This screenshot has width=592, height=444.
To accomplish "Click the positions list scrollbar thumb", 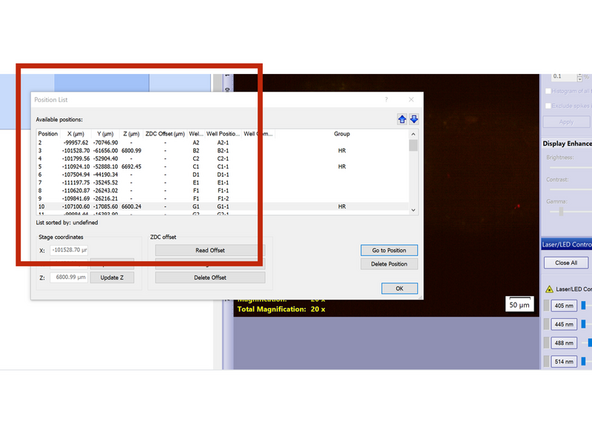I will click(x=413, y=146).
